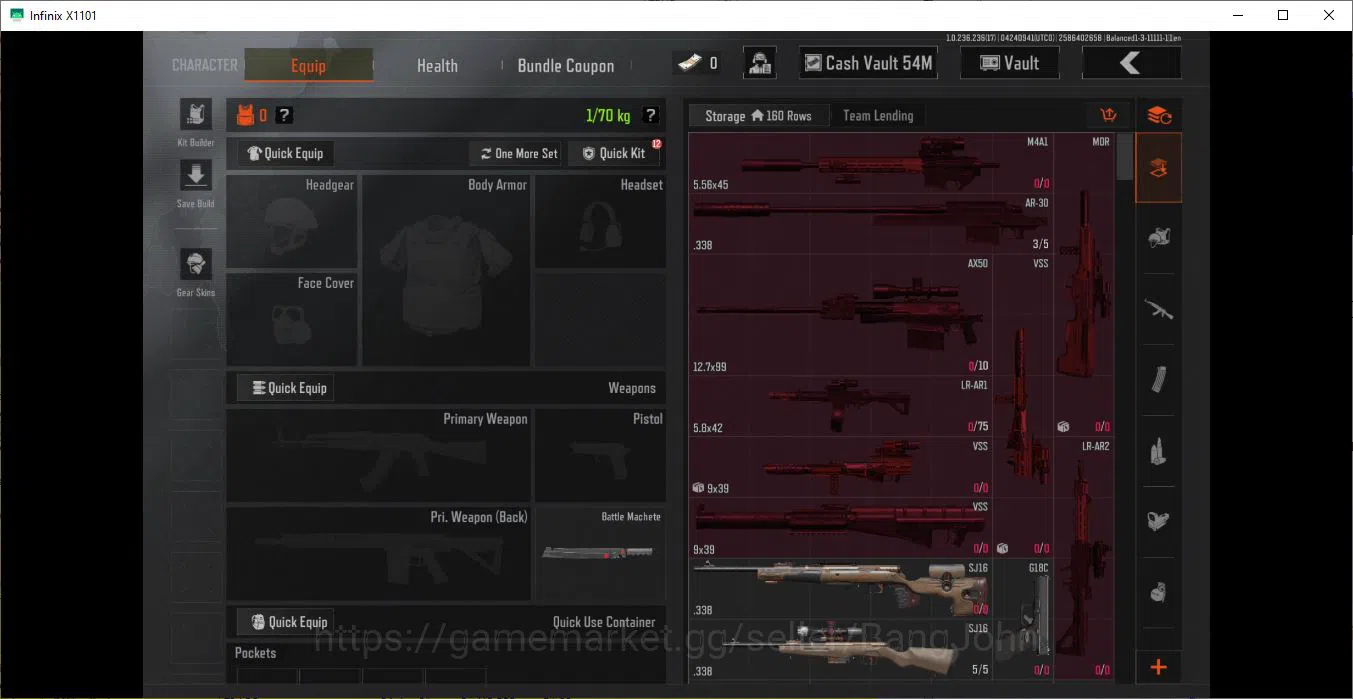Screen dimensions: 1353x699
Task: Select the LR-AR2 weapon in storage
Action: [1084, 558]
